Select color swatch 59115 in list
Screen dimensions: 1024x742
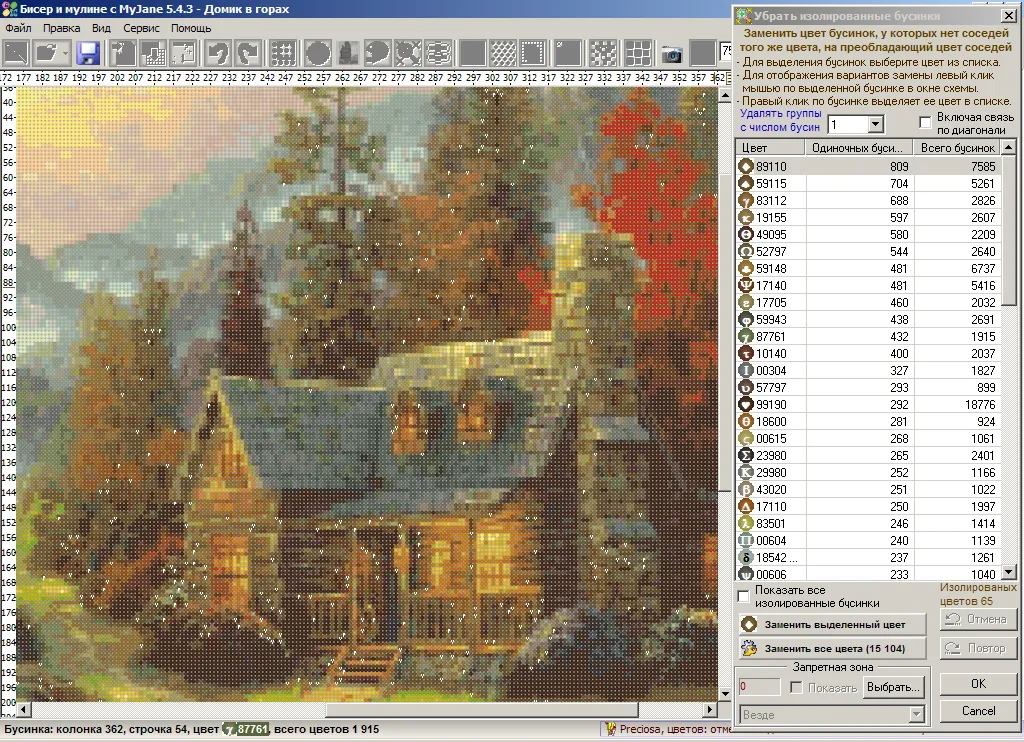coord(746,184)
